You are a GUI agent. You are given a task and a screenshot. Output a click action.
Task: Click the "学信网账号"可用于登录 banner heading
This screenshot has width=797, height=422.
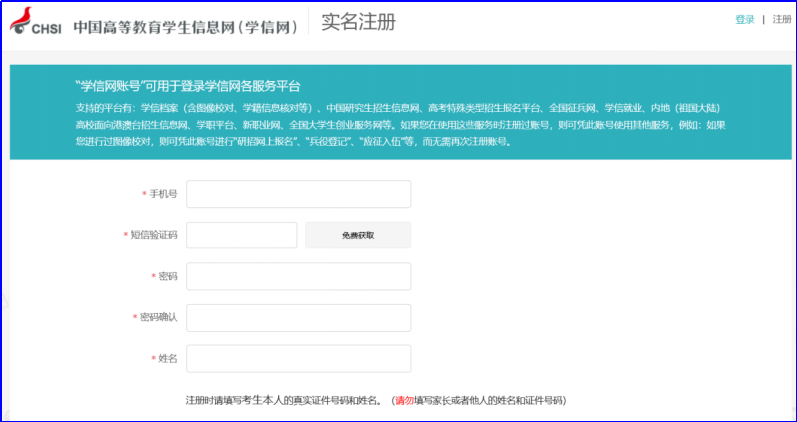click(x=188, y=85)
